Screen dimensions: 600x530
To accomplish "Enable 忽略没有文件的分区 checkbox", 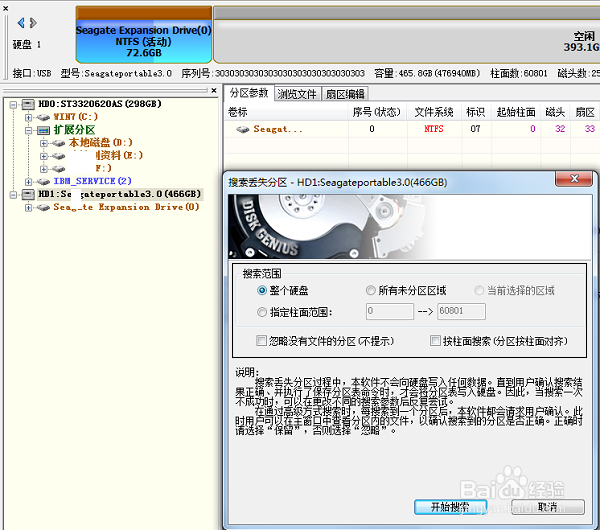I will click(262, 341).
